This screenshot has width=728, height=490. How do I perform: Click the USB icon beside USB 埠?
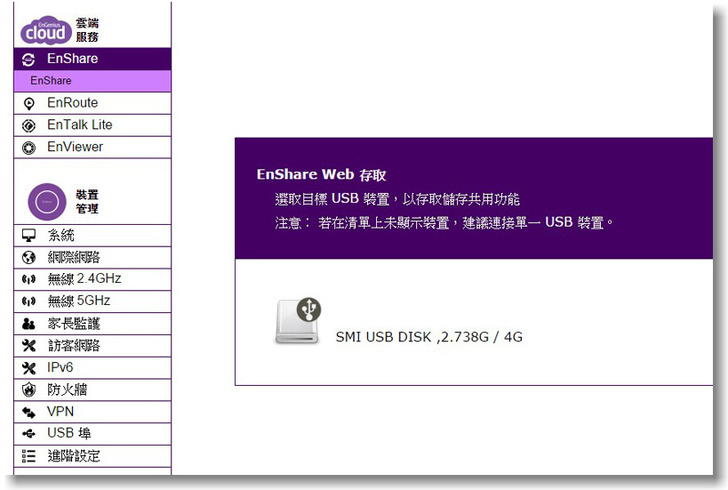(29, 434)
